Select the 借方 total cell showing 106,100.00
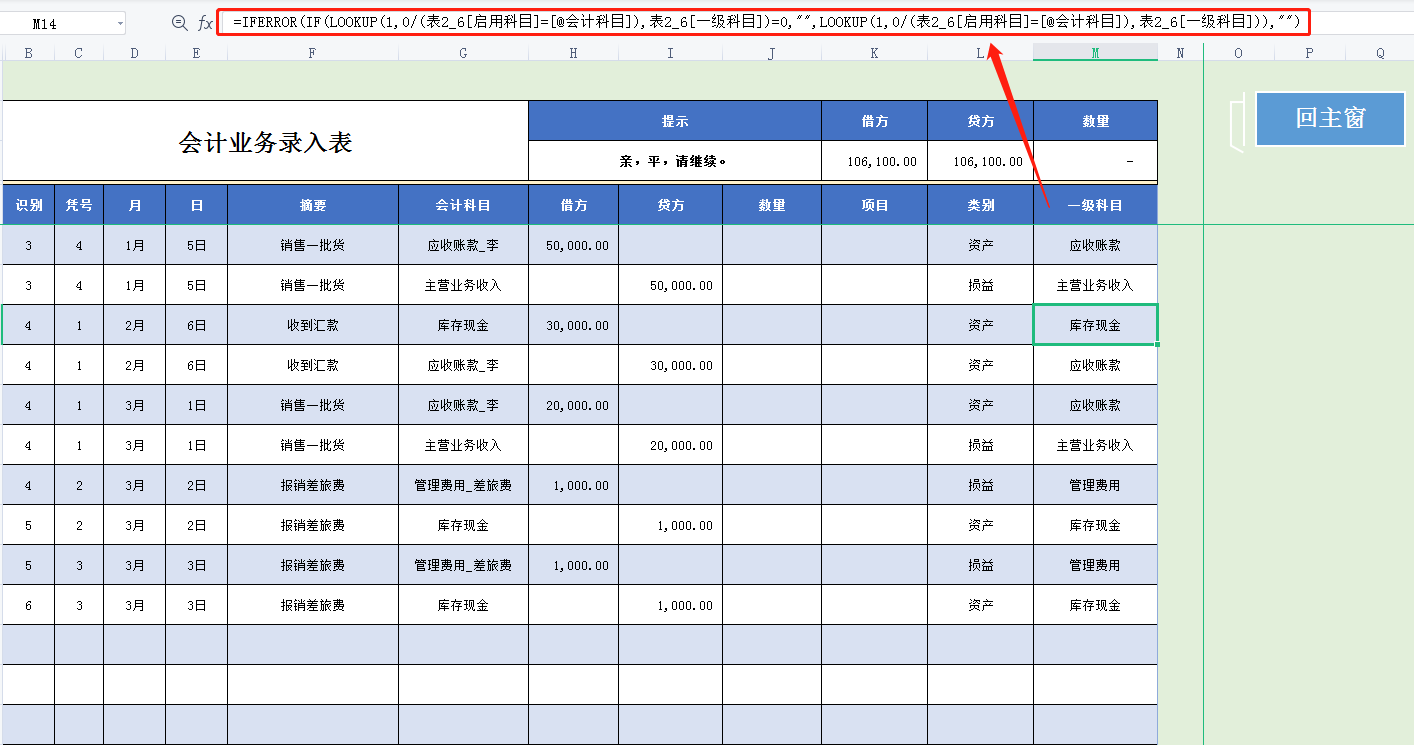Screen dimensions: 1414x745 click(873, 160)
